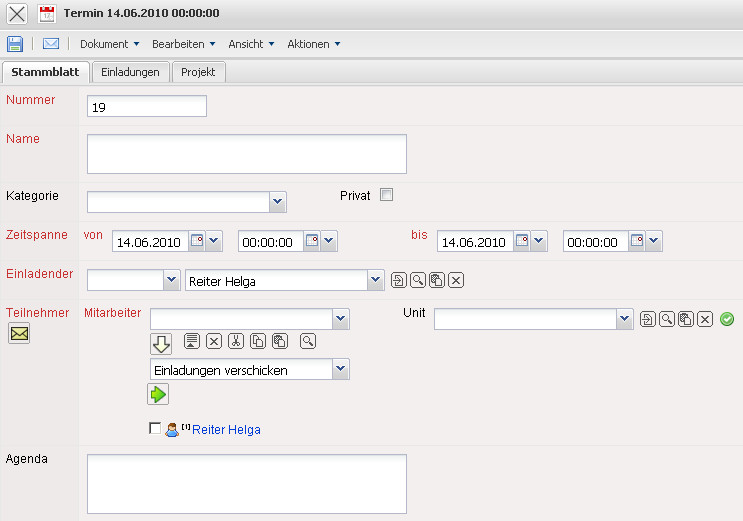This screenshot has width=743, height=521.
Task: Open the Kategorie dropdown
Action: point(277,203)
